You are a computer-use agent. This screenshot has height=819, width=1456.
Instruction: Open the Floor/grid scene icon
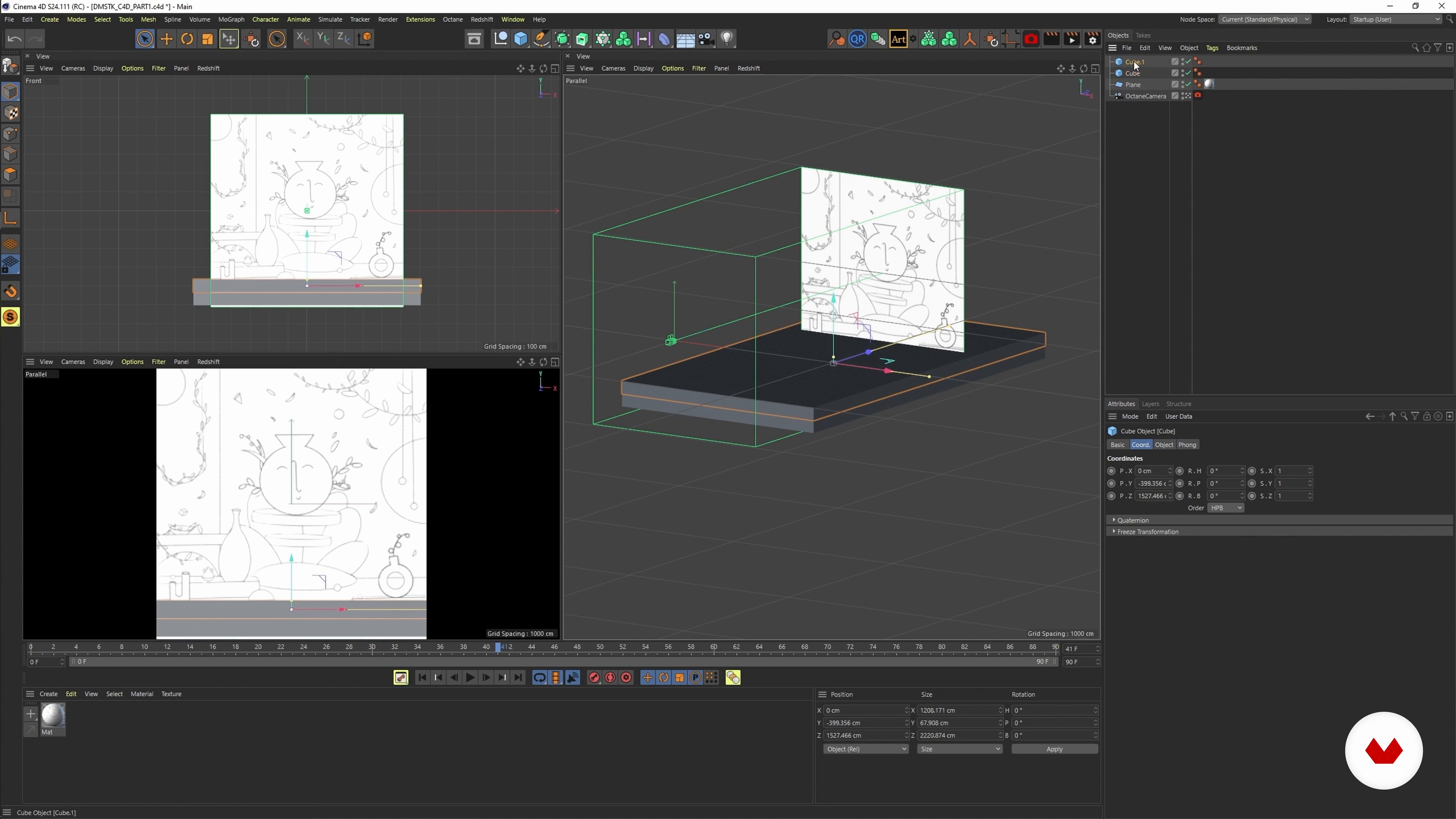pos(685,39)
